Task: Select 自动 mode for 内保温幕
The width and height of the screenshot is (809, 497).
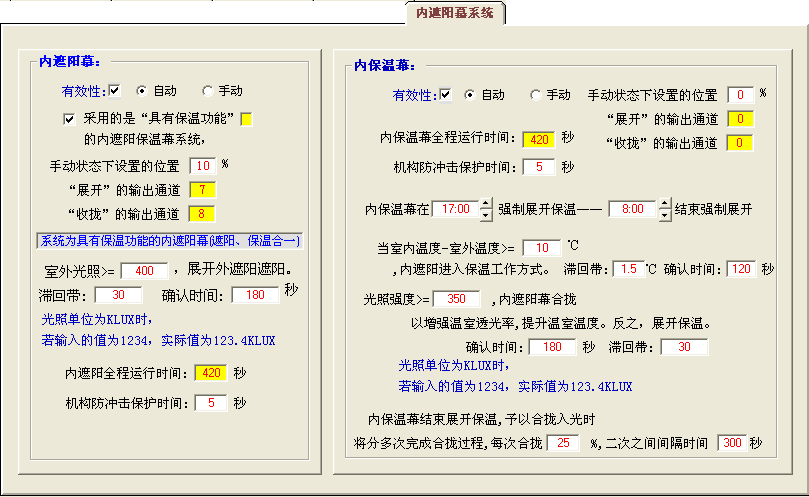Action: tap(470, 95)
